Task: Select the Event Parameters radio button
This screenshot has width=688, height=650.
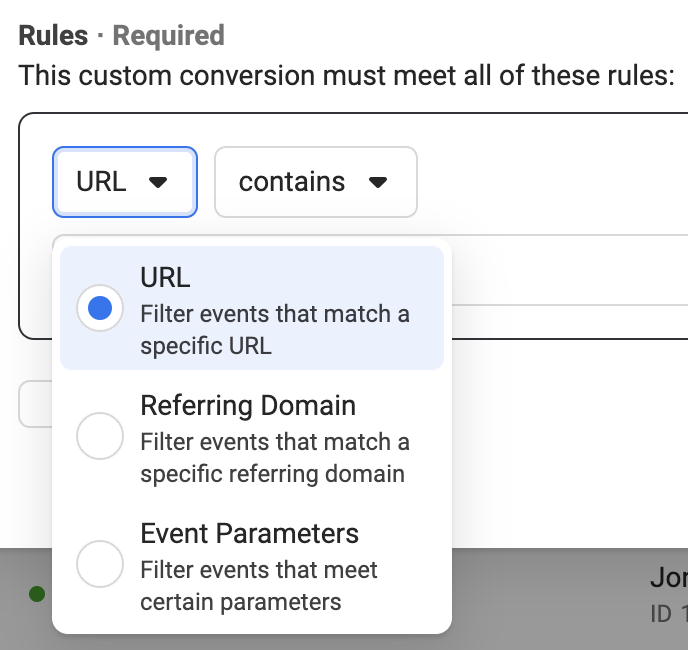Action: pyautogui.click(x=100, y=564)
